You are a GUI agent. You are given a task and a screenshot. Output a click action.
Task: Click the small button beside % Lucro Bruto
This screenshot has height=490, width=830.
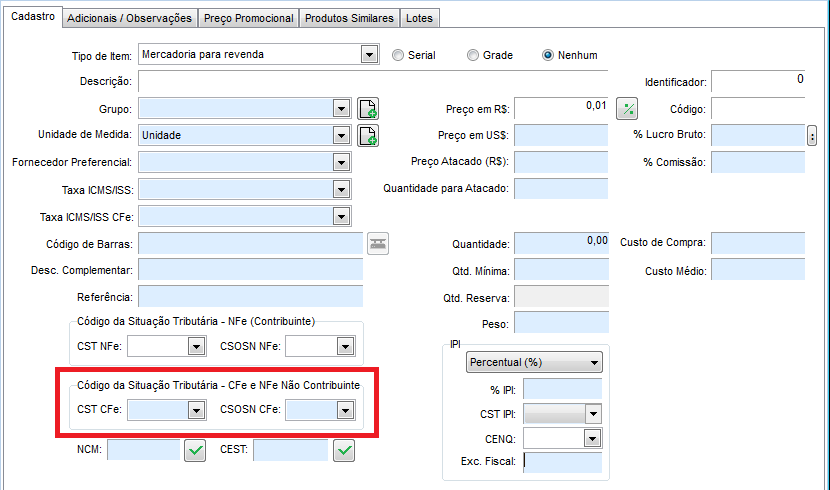[x=812, y=135]
